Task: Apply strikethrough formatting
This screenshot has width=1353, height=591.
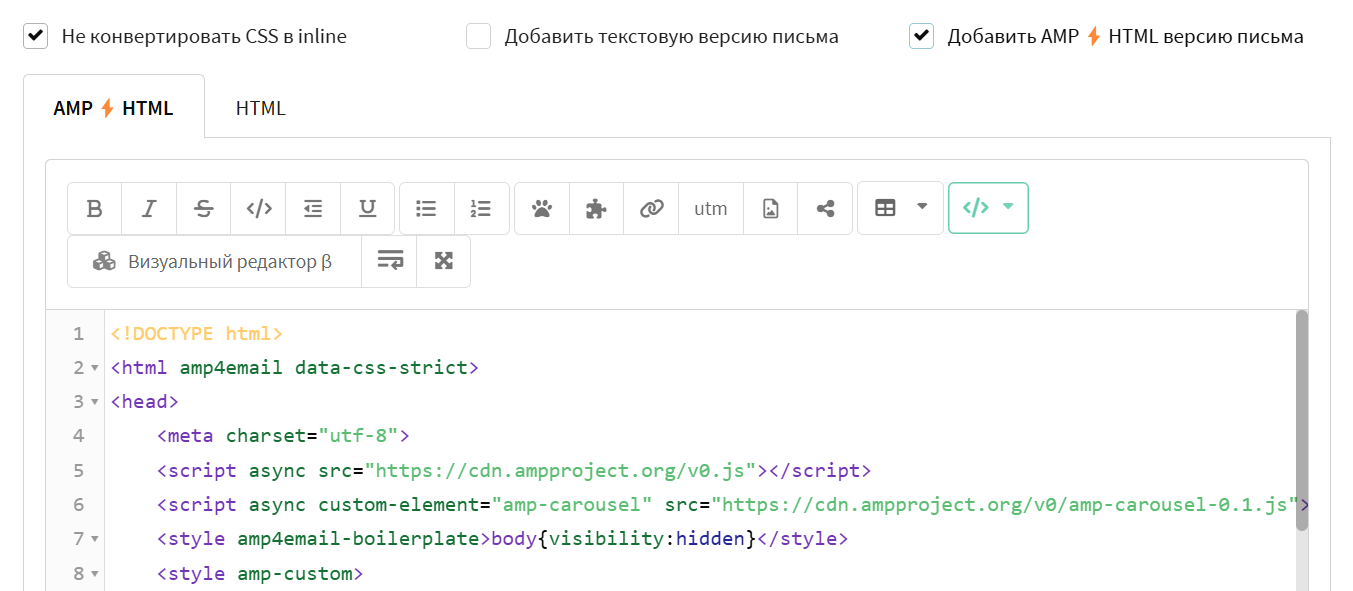Action: [x=204, y=208]
